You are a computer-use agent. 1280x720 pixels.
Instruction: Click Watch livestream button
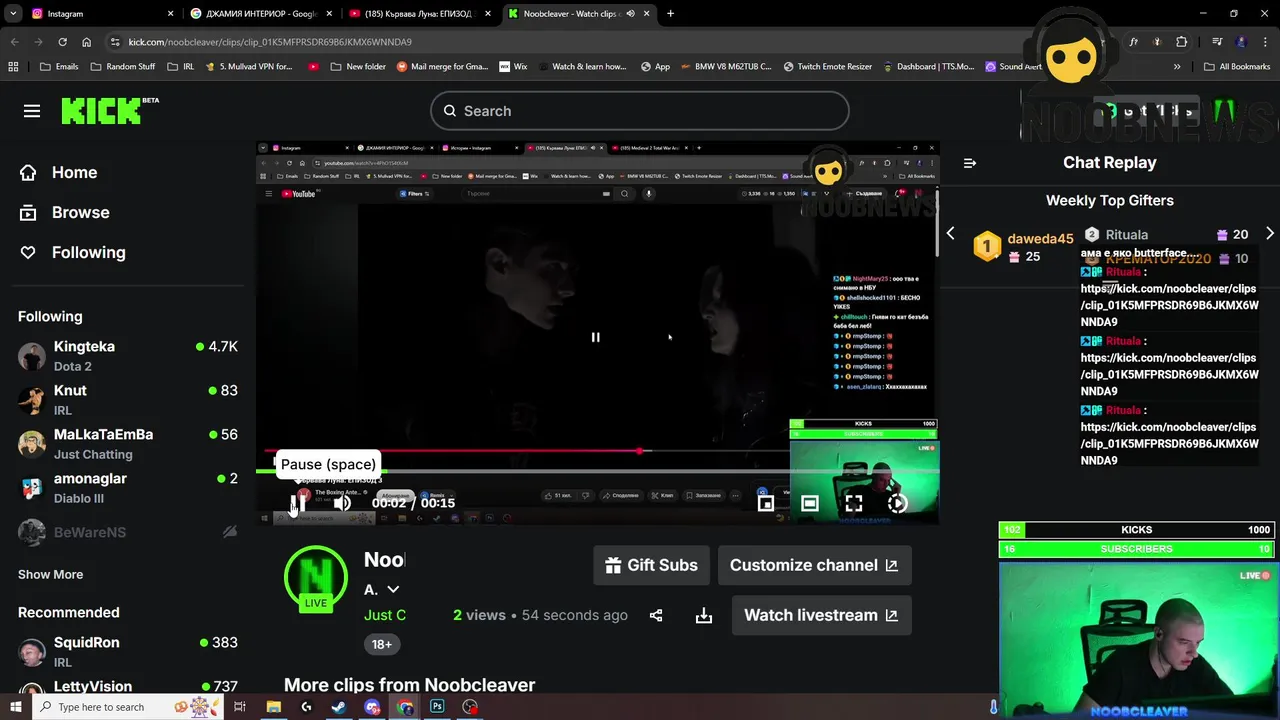(822, 615)
